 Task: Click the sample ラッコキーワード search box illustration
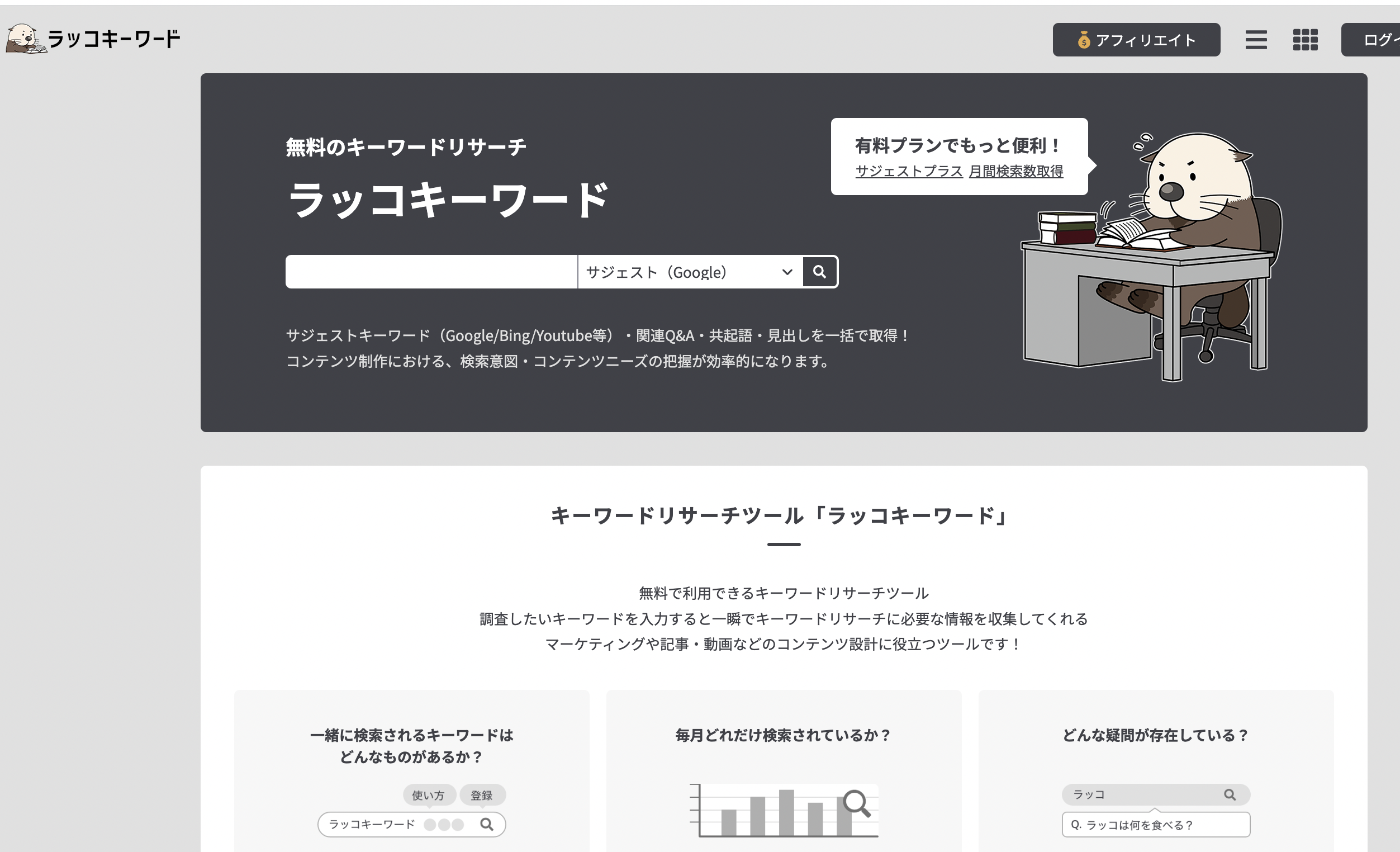coord(411,824)
